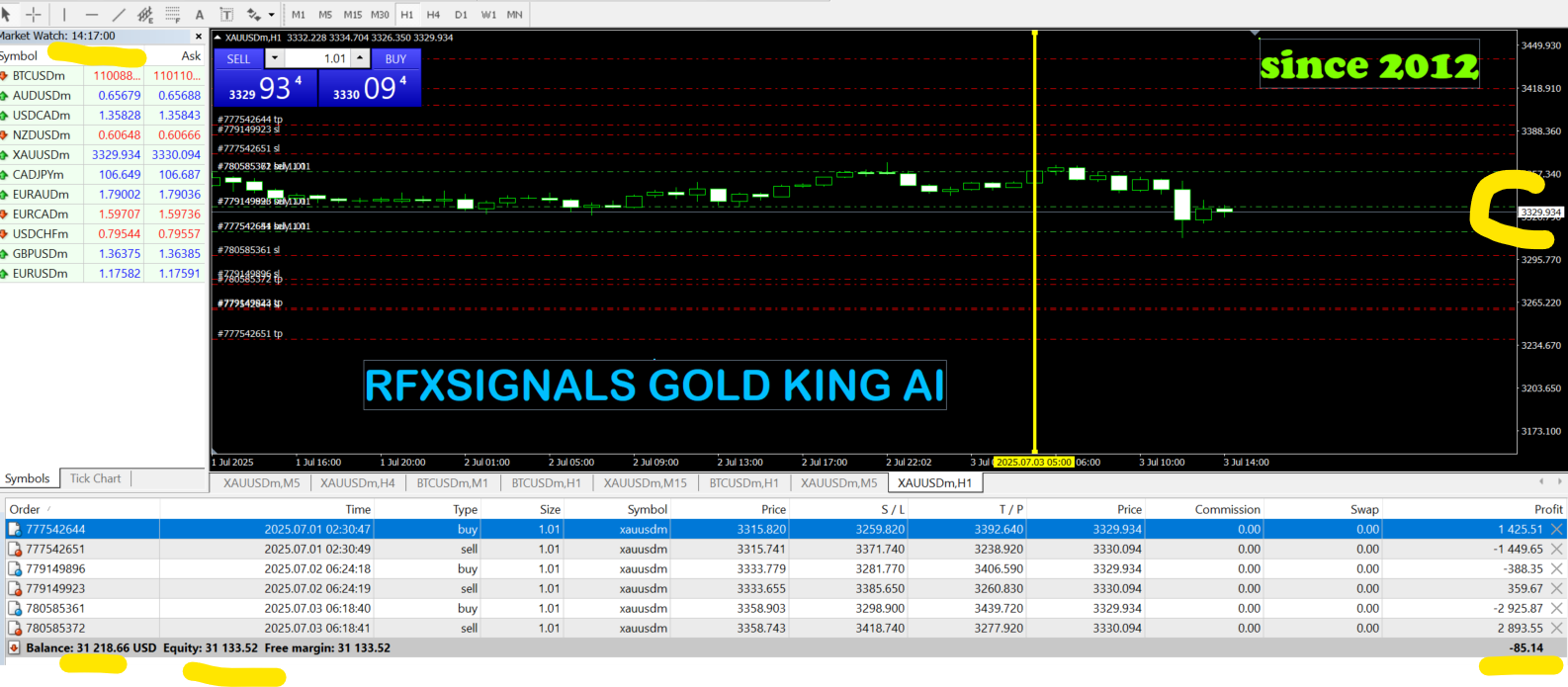Select order number 779149896
Image resolution: width=1568 pixels, height=687 pixels.
pos(55,569)
